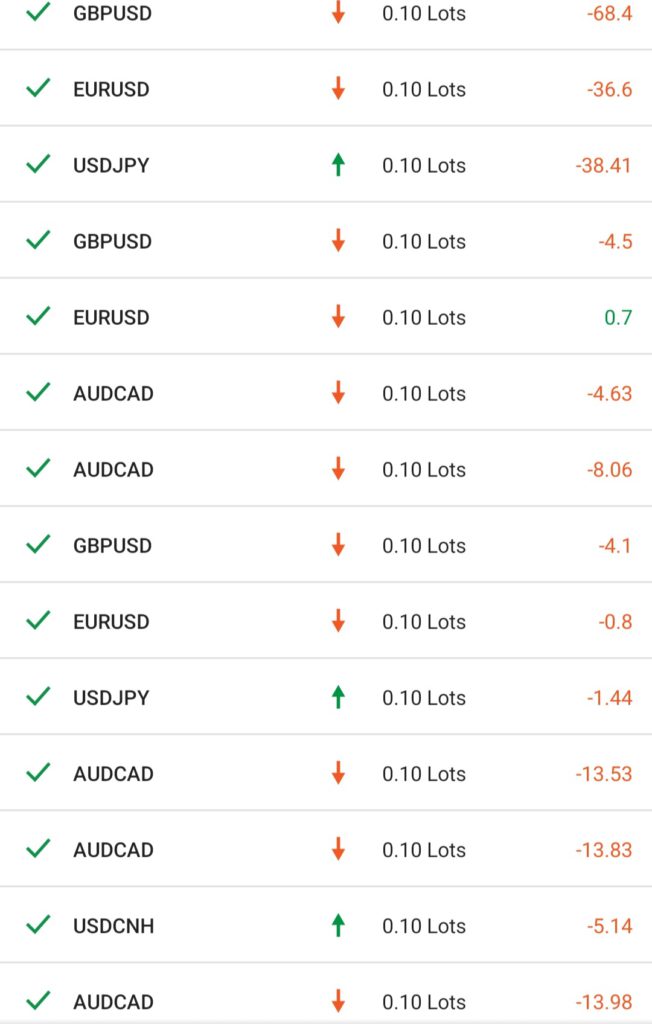
Task: Click the down arrow on EURUSD -0.8 row
Action: [x=338, y=620]
